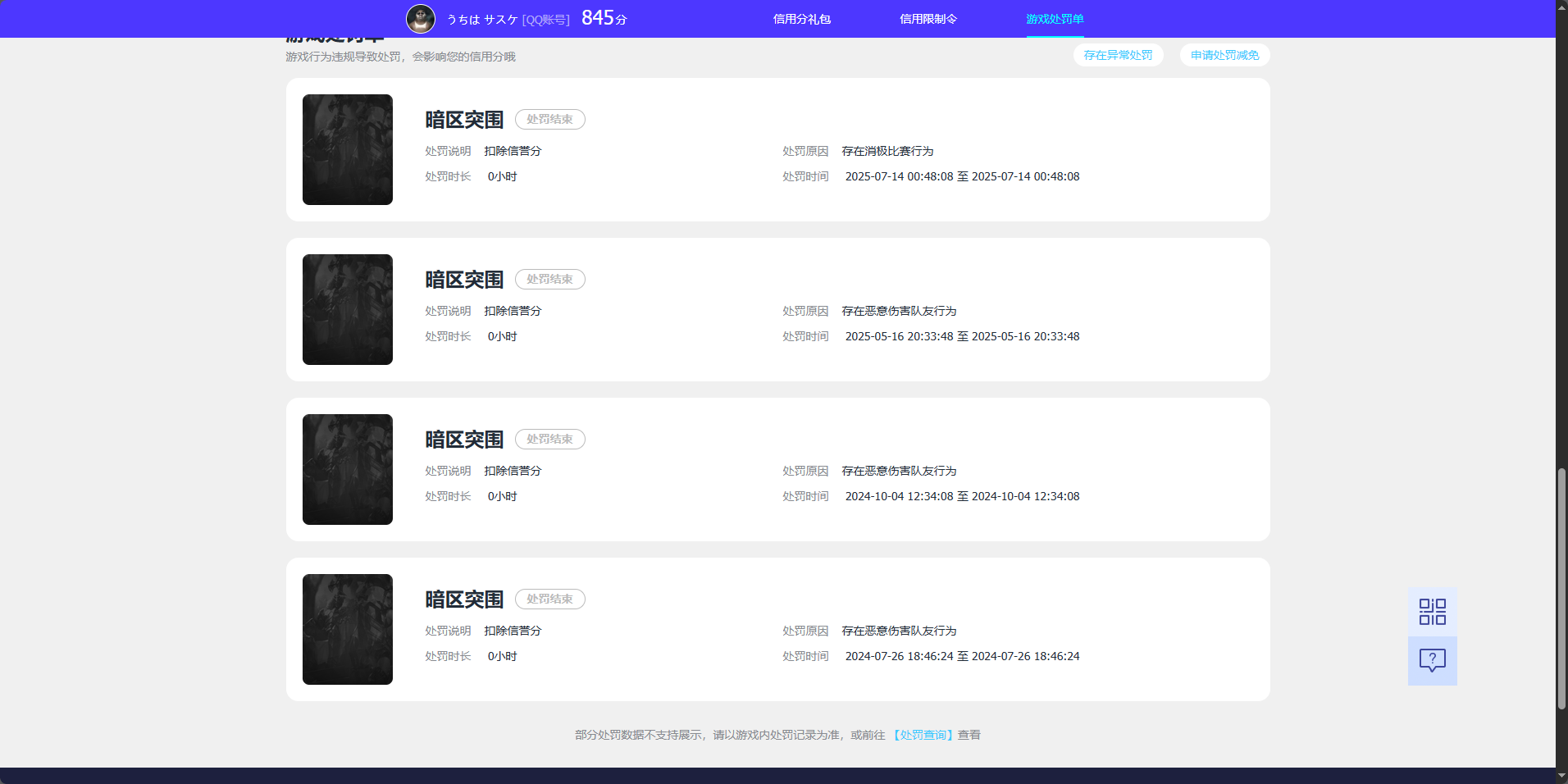Click game thumbnail of the 2024-07-26 penalty
Screen dimensions: 1568x784
[x=348, y=629]
